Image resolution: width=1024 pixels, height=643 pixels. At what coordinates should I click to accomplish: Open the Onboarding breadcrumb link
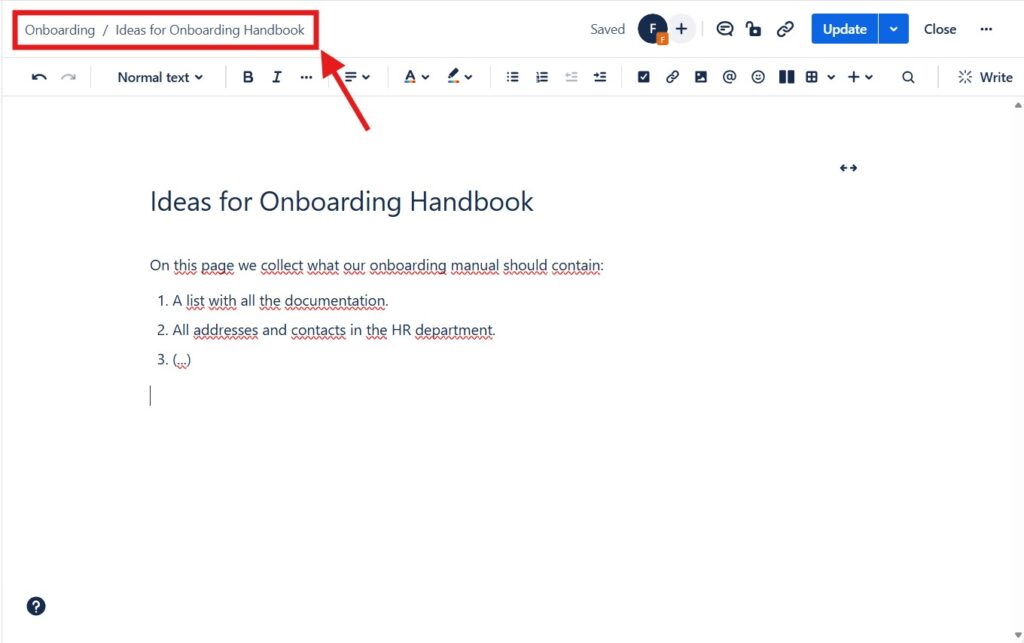pos(59,29)
